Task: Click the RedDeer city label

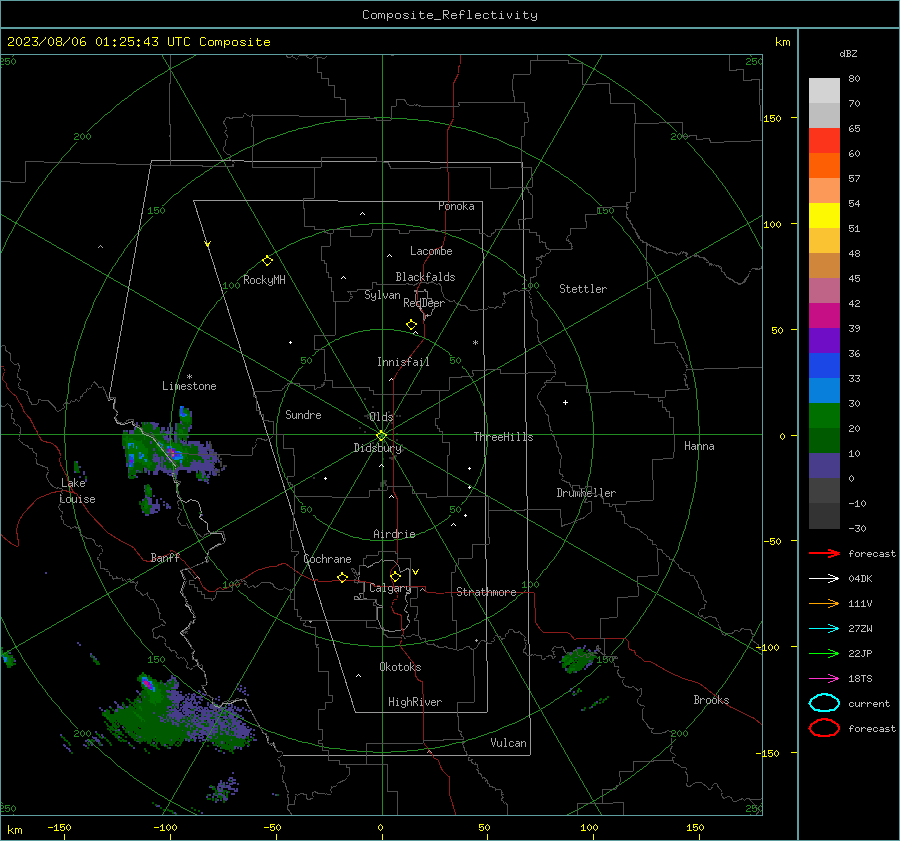Action: pyautogui.click(x=424, y=303)
